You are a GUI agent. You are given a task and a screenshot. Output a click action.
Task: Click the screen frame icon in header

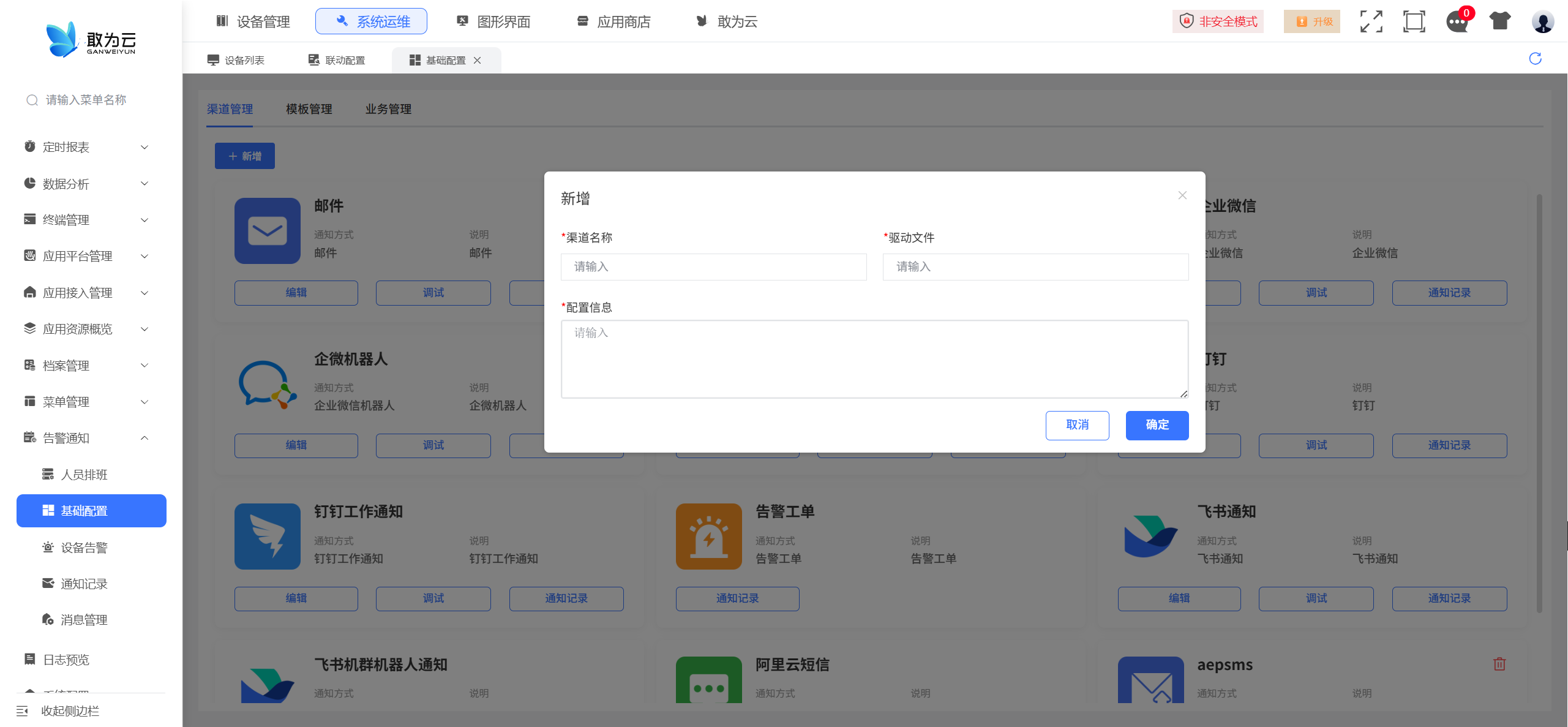click(1414, 21)
